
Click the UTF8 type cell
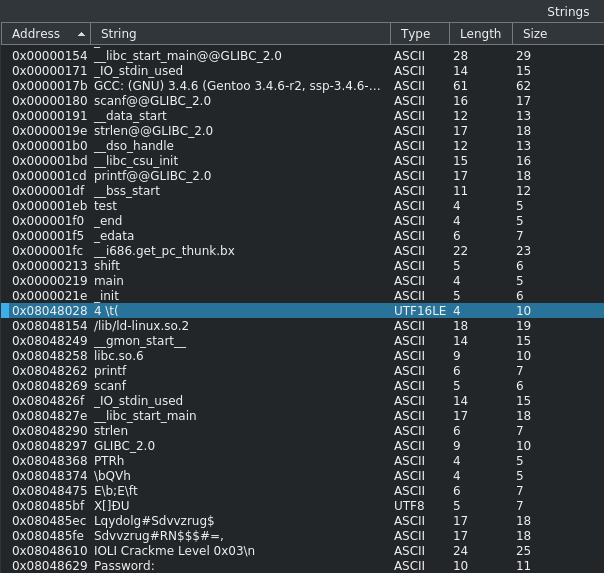pos(409,506)
